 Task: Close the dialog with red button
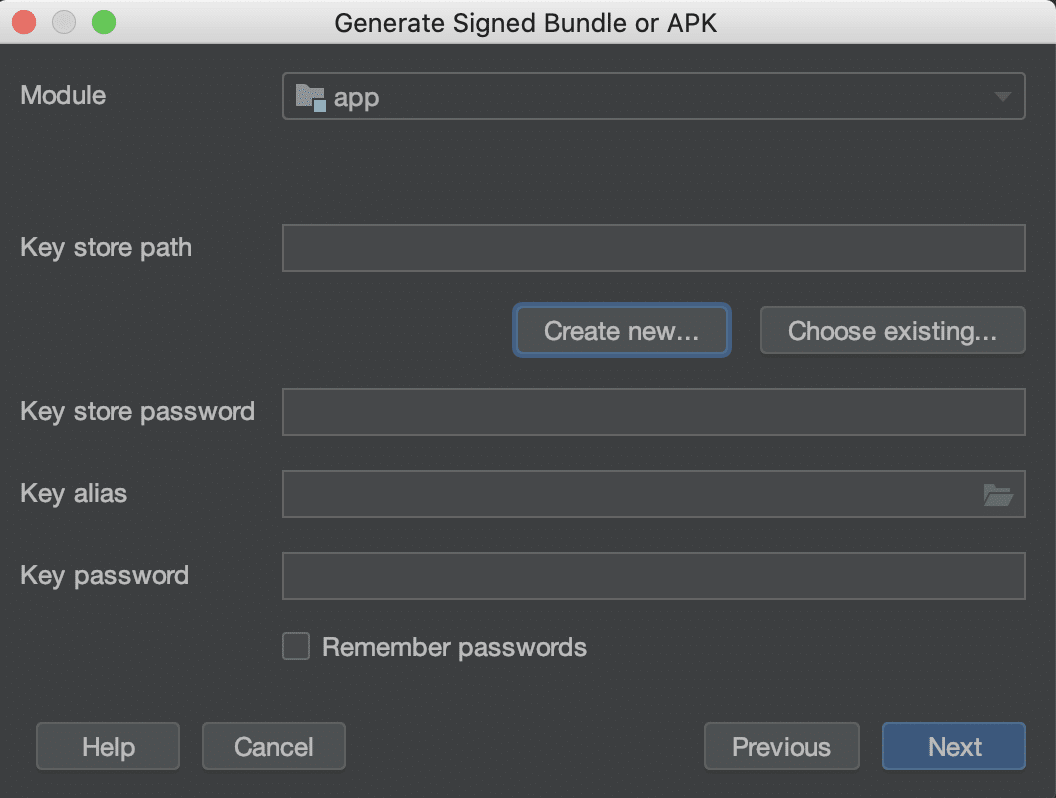[x=24, y=22]
